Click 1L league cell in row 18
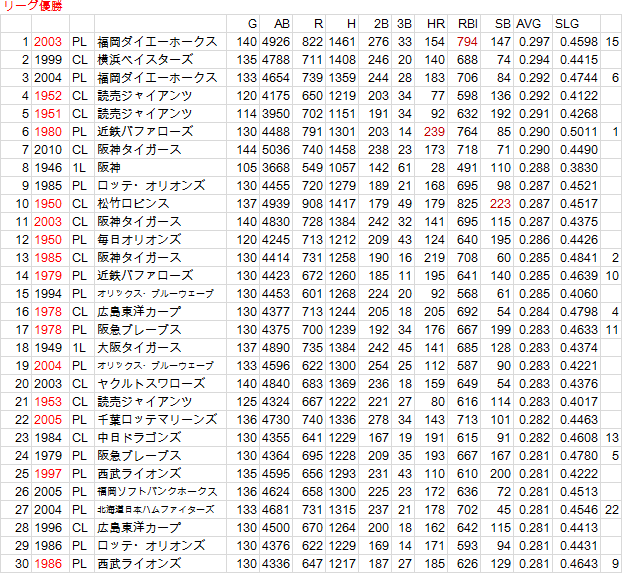Screen dimensions: 622x573 click(79, 348)
